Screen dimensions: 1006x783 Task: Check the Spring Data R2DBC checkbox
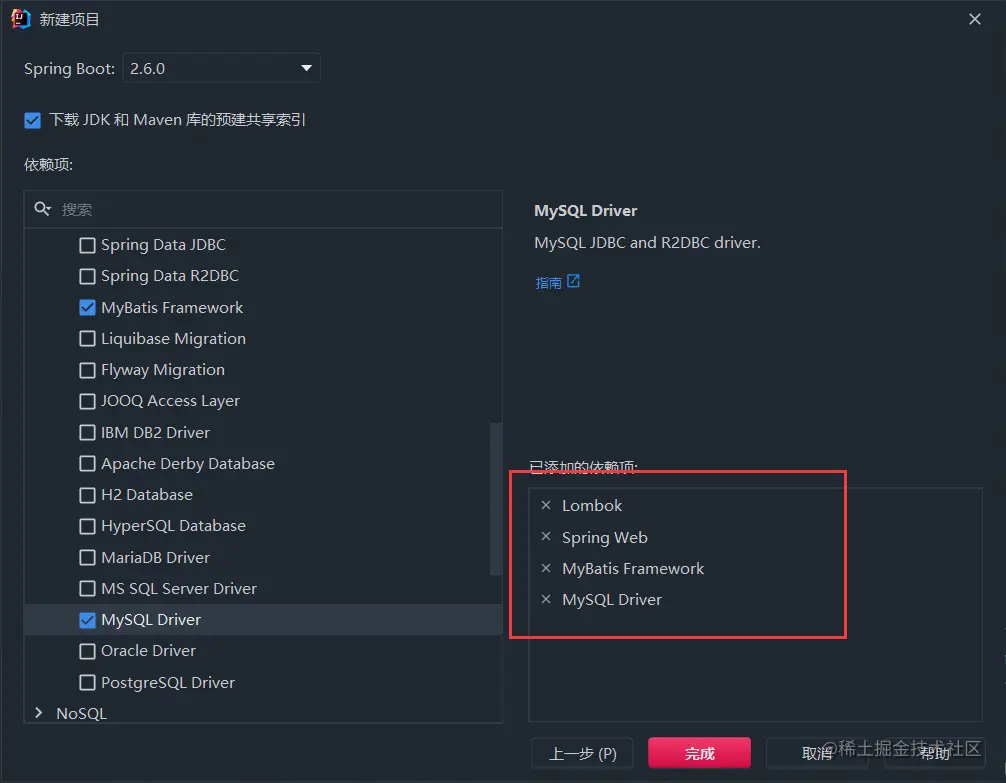tap(87, 276)
